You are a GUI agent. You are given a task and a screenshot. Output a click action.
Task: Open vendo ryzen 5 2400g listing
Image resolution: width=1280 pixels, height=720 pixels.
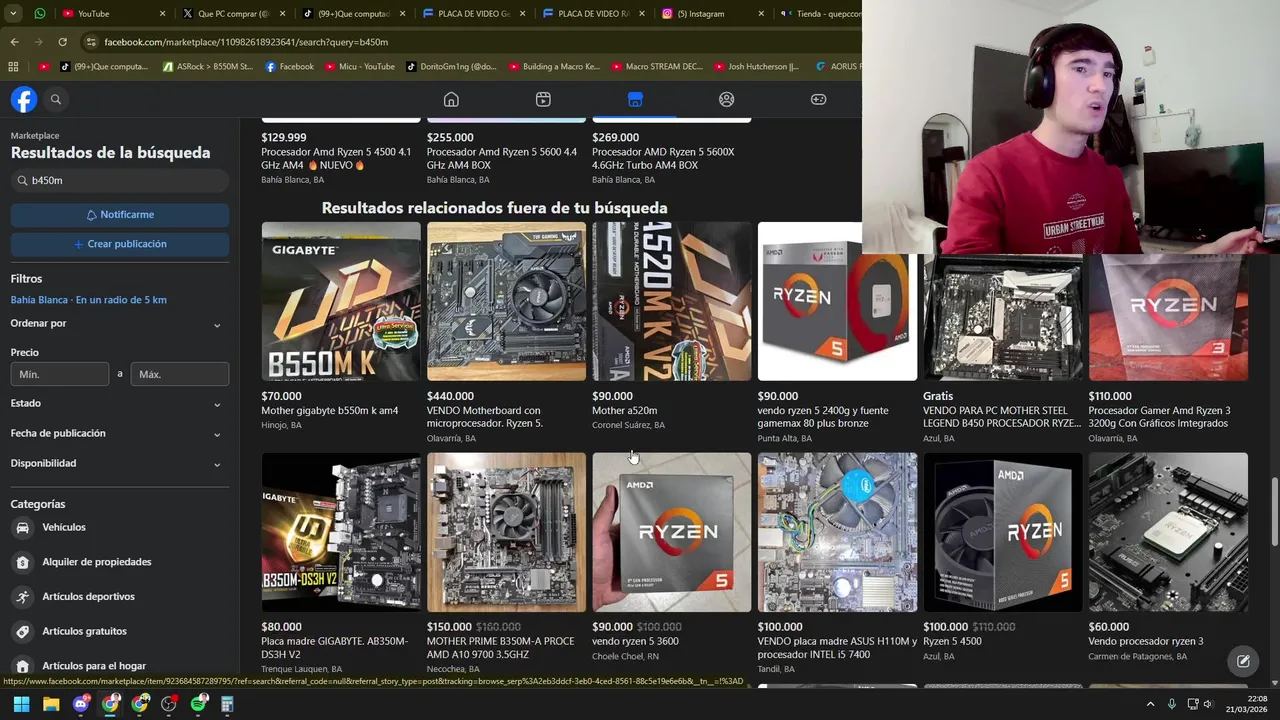837,301
